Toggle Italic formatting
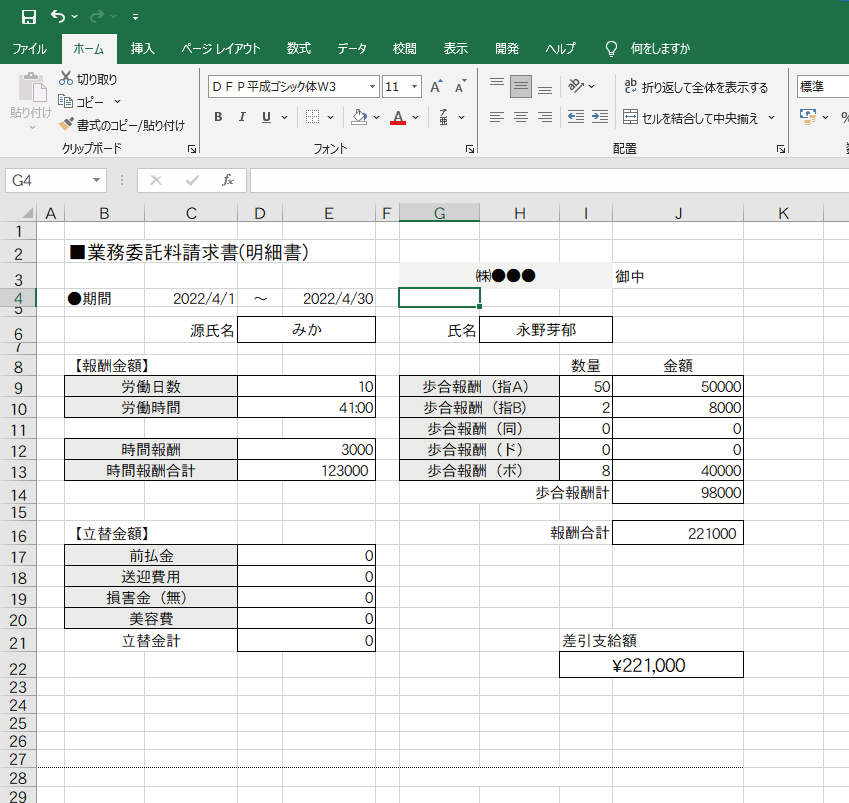 242,117
